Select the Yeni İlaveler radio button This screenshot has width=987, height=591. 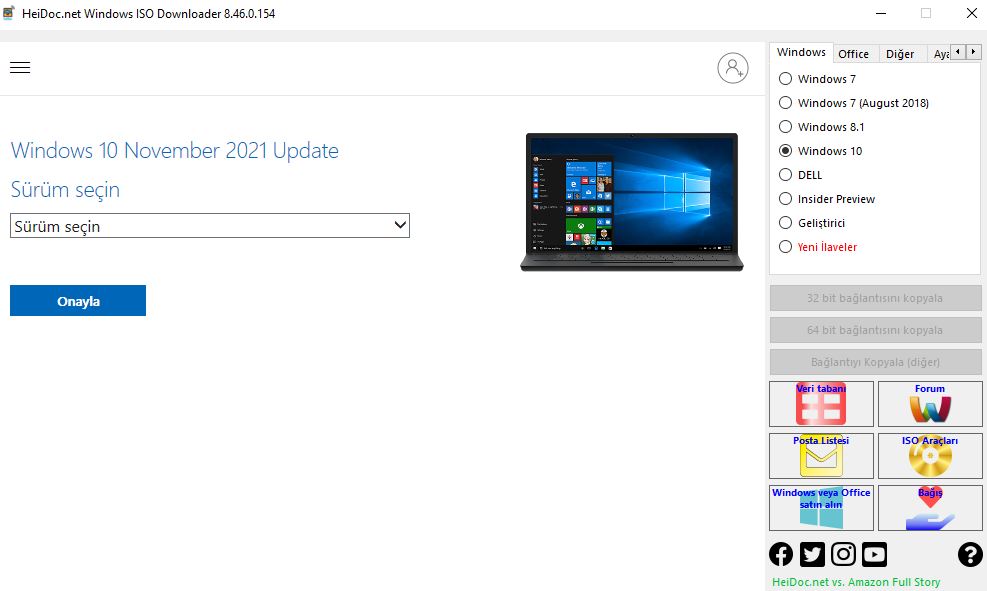click(786, 247)
